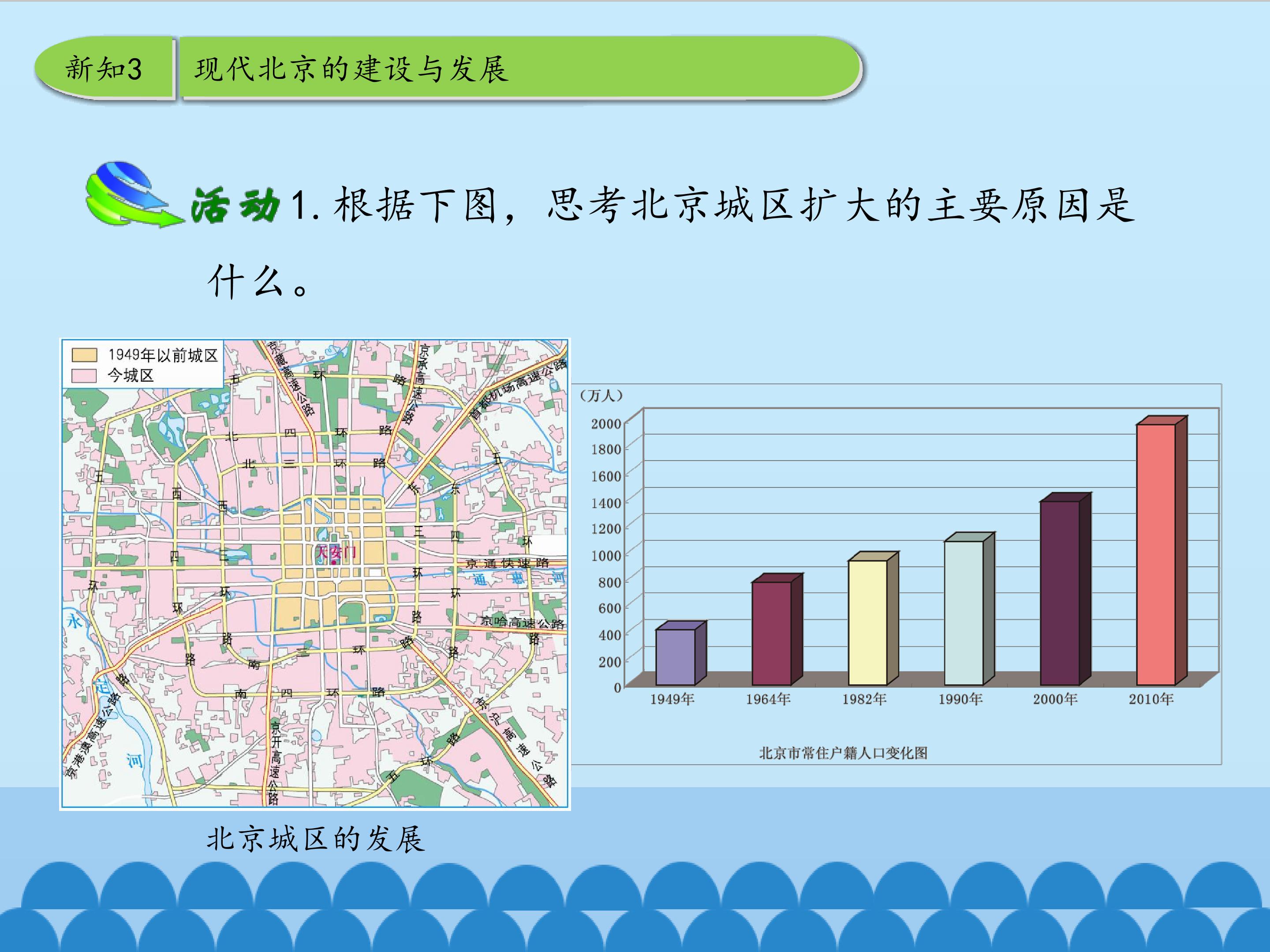Click the question text 根据下图

click(415, 205)
